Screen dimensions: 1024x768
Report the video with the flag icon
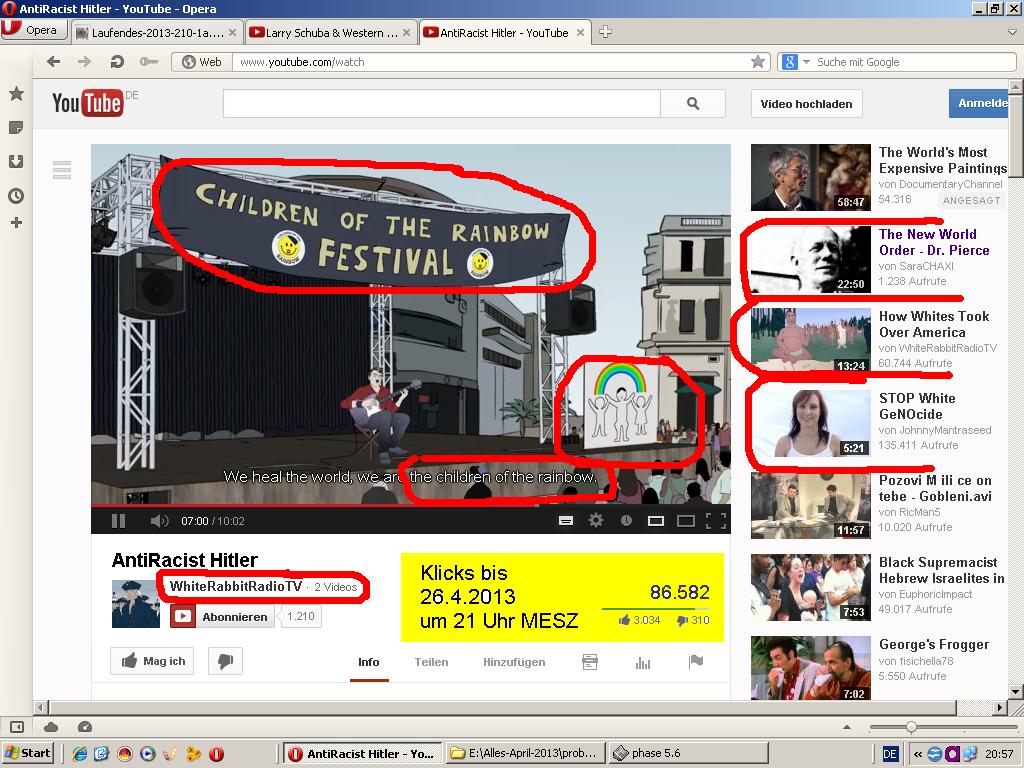pos(696,662)
